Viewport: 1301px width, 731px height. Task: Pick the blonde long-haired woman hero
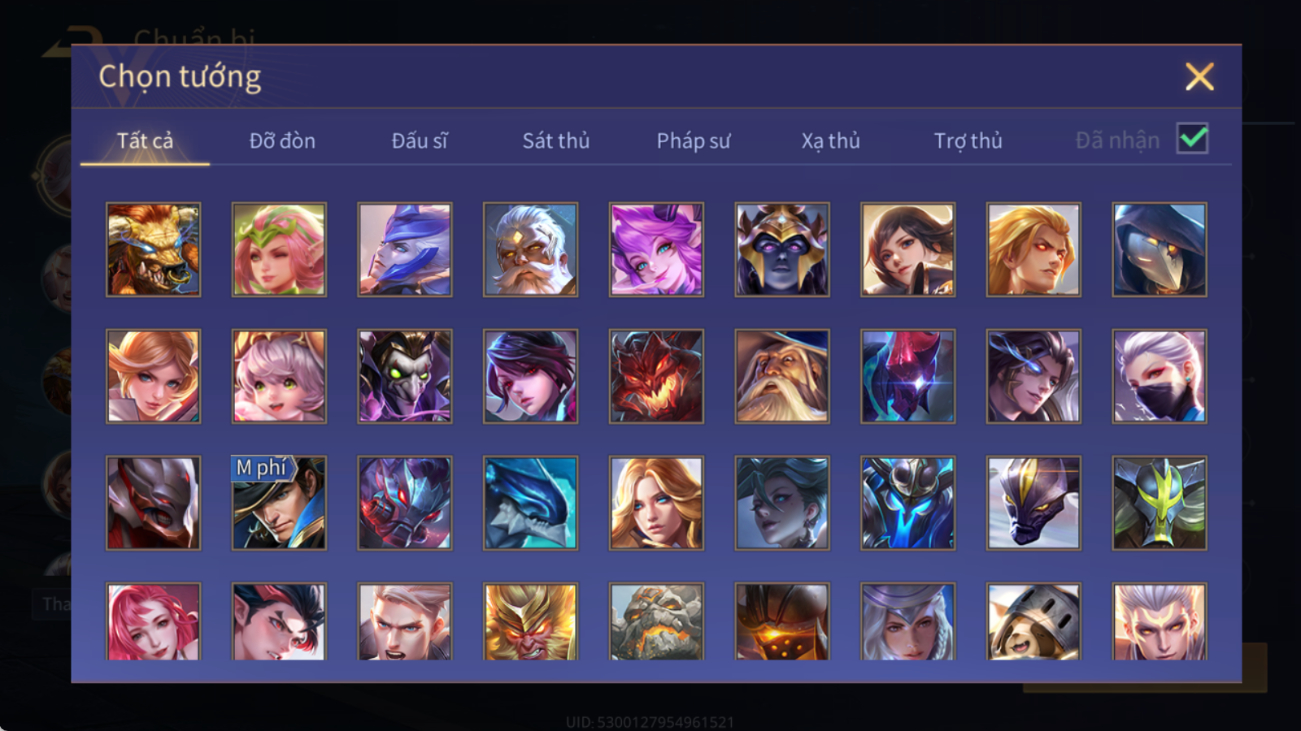pos(656,503)
